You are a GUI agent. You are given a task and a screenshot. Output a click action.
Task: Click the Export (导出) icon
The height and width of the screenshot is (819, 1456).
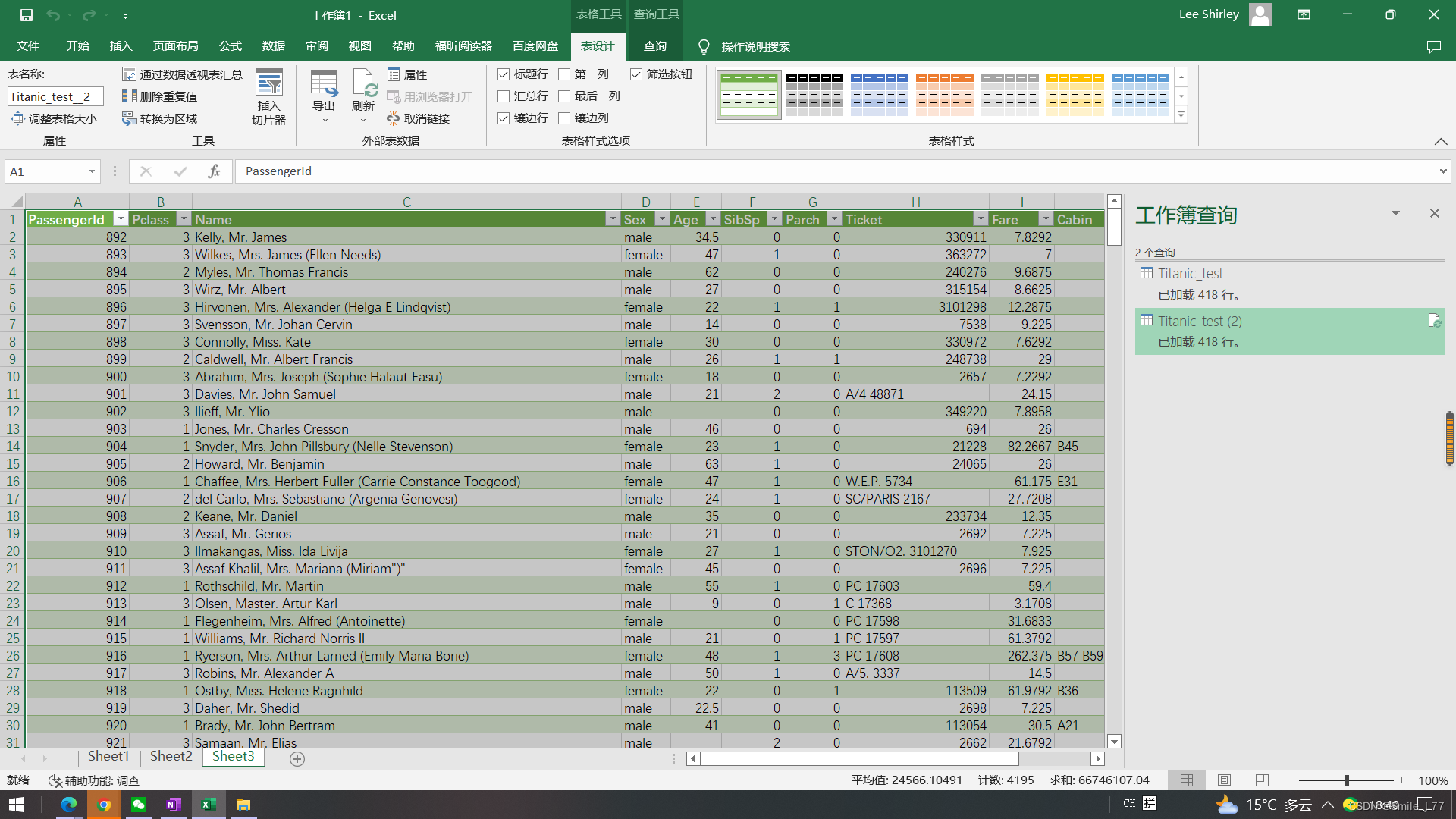[x=323, y=83]
